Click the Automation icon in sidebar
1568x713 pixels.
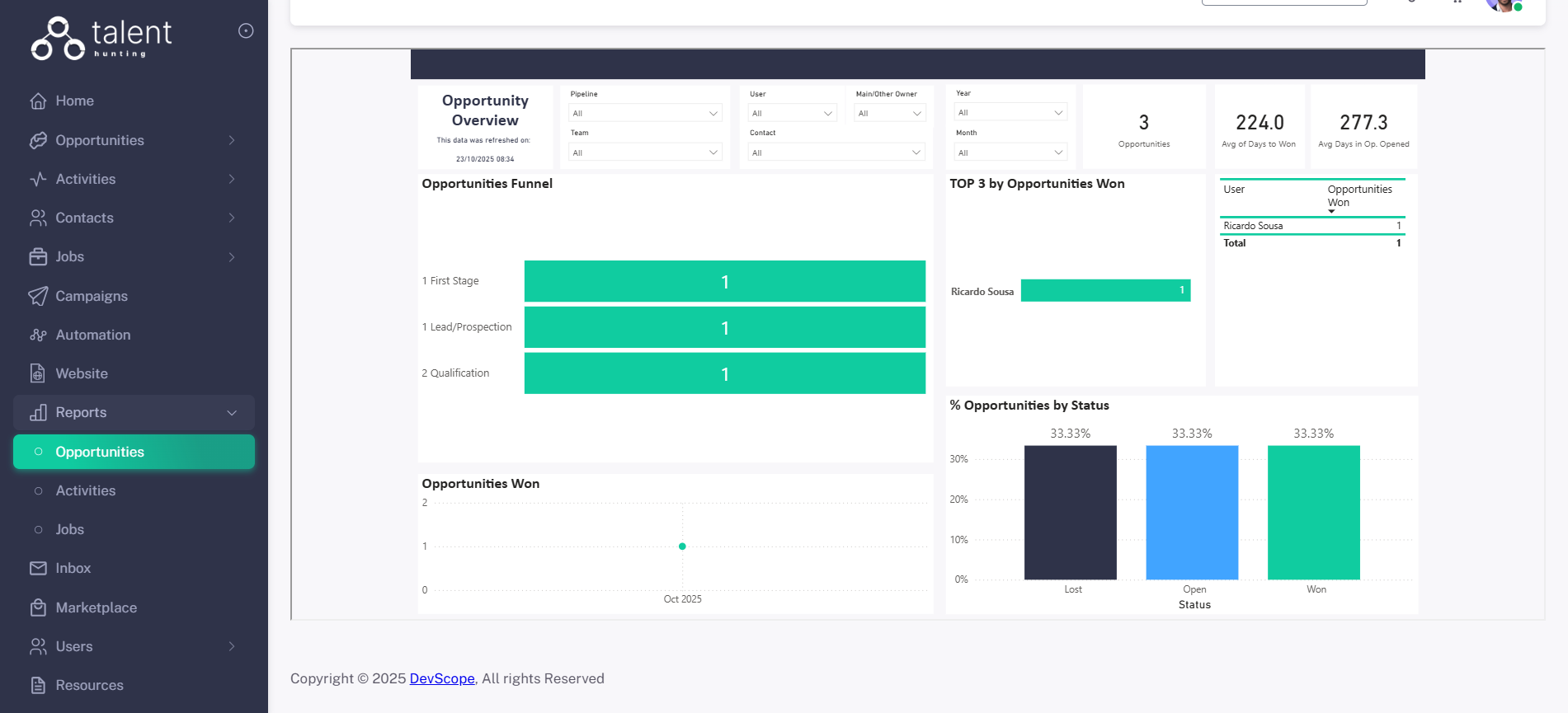(38, 335)
